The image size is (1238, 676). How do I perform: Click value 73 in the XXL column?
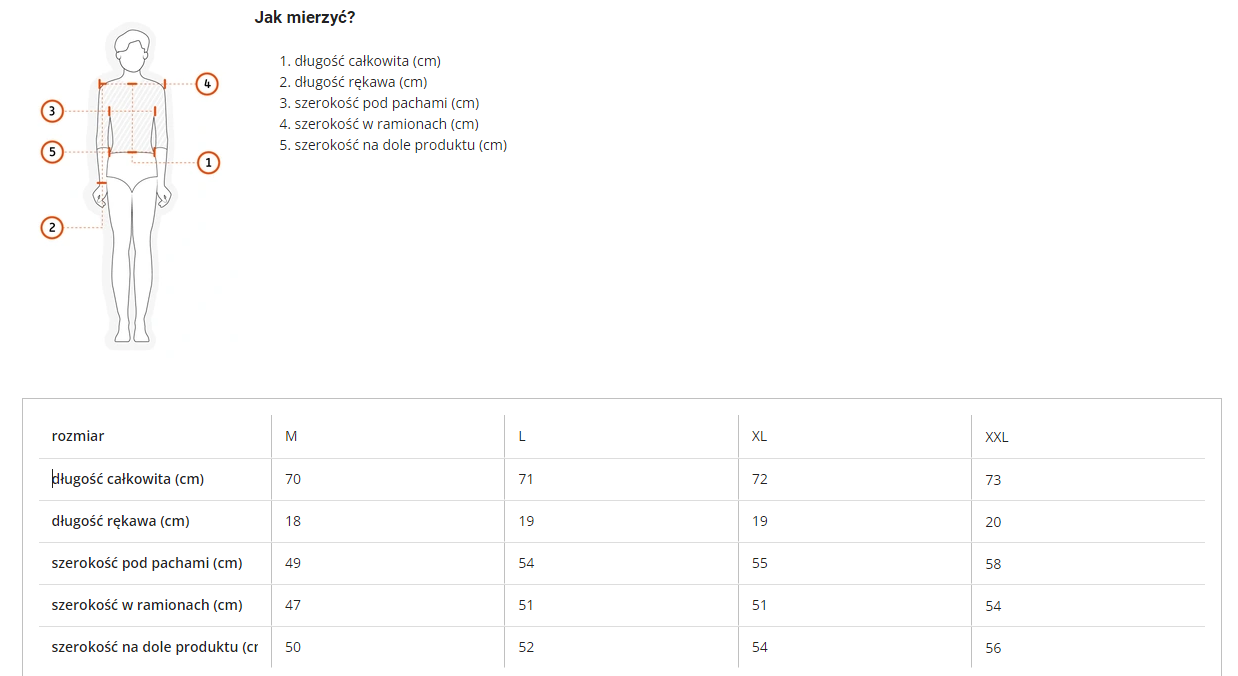993,480
